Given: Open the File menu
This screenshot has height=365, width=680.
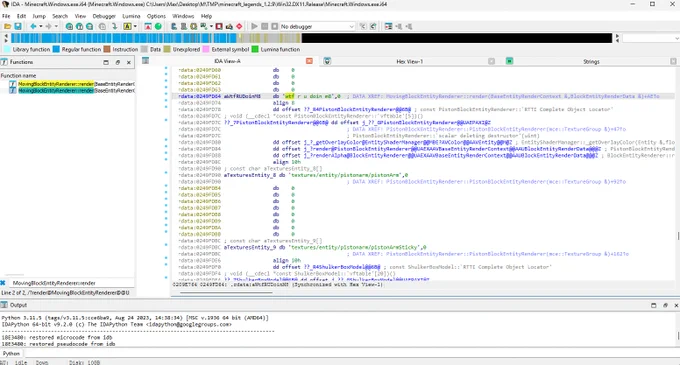Looking at the screenshot, I should click(x=6, y=16).
